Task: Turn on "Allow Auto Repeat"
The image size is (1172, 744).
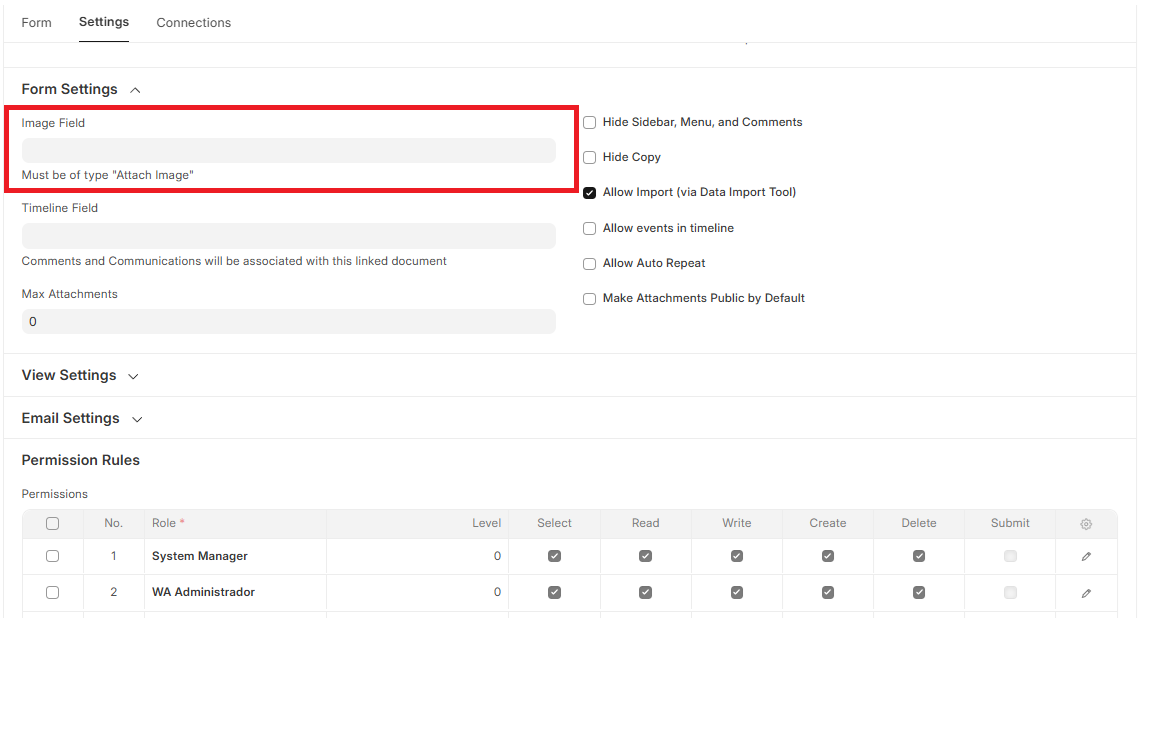Action: click(589, 263)
